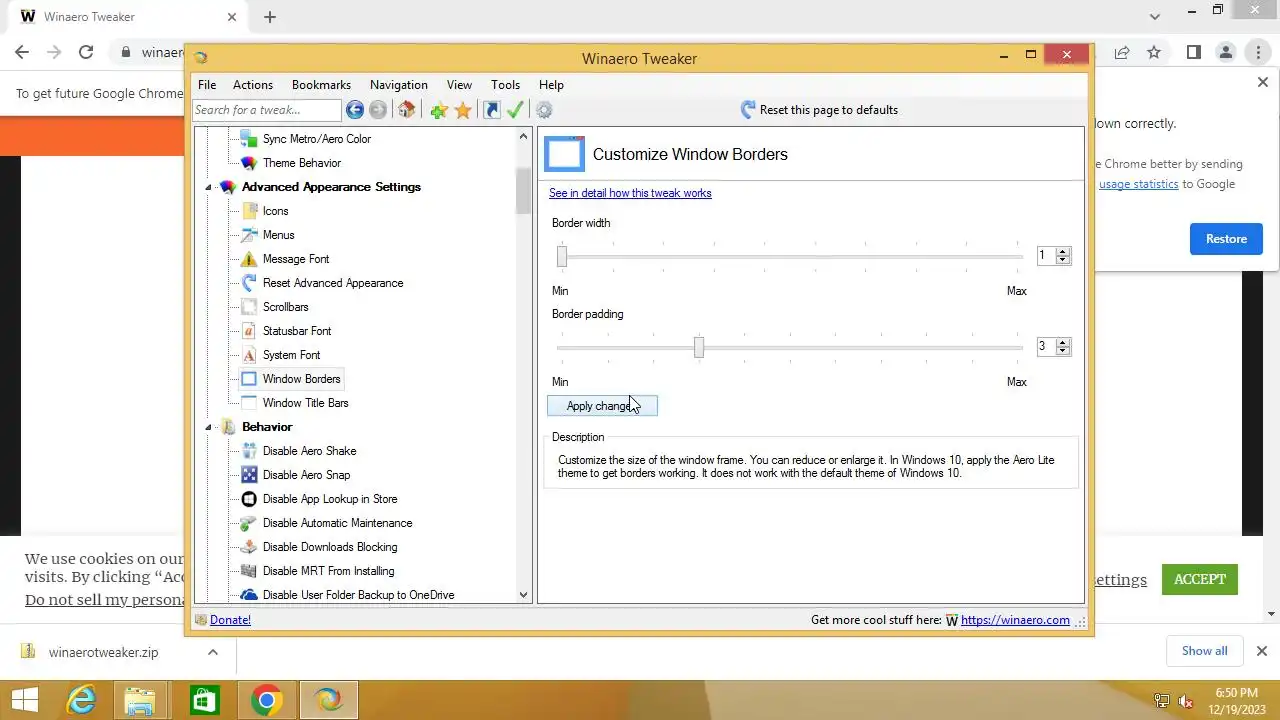1280x720 pixels.
Task: Increase Border padding with spinner up arrow
Action: (x=1063, y=342)
